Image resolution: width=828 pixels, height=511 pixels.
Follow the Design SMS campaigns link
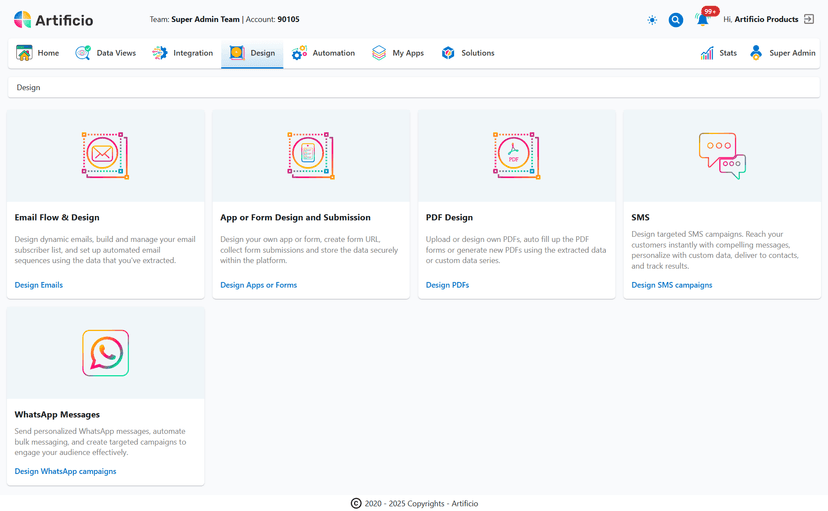672,285
